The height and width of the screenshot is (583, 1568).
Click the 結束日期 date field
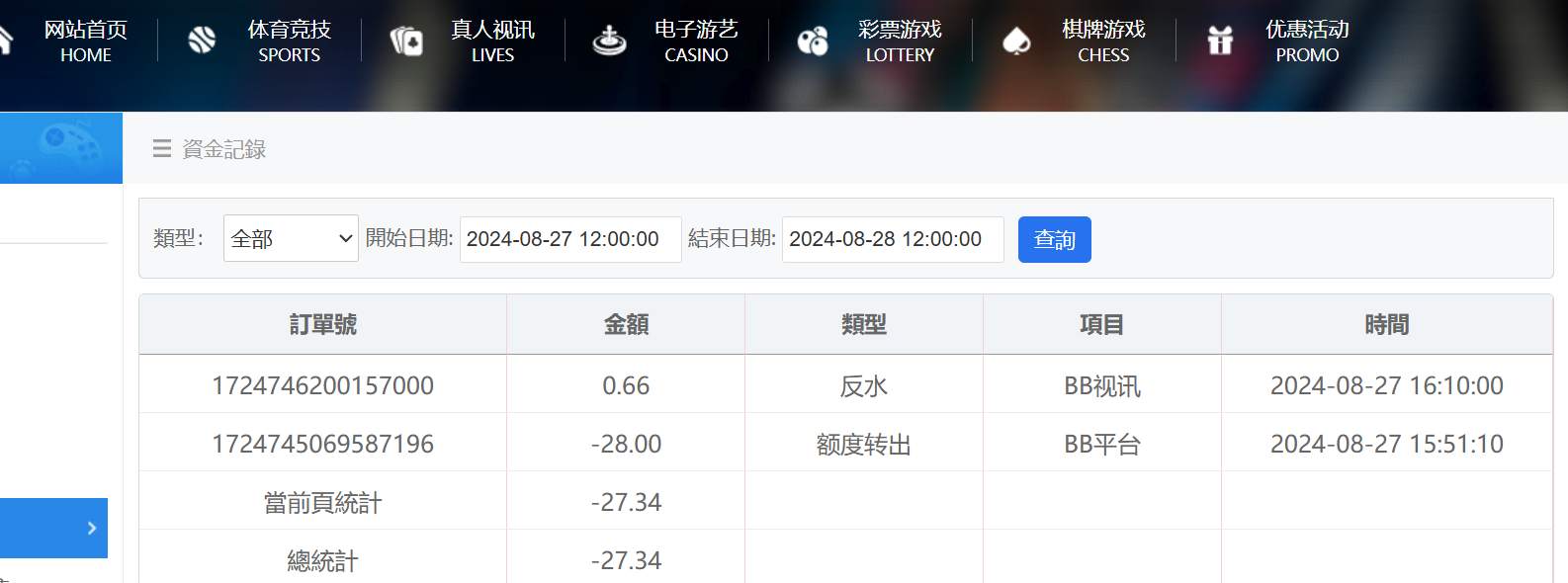coord(893,239)
